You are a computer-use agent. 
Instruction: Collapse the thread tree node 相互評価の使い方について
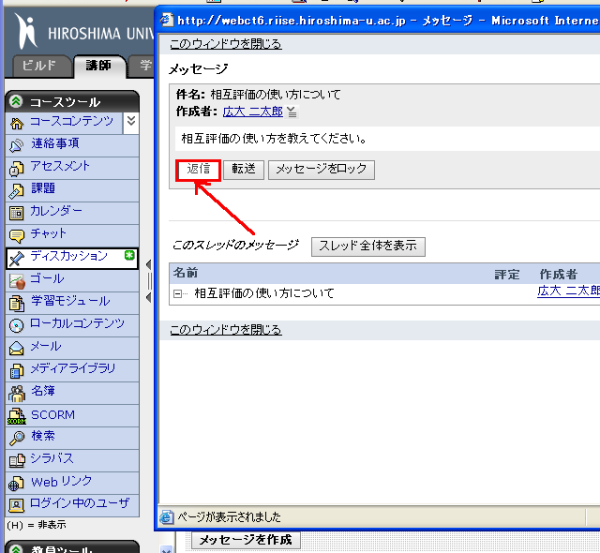coord(177,294)
